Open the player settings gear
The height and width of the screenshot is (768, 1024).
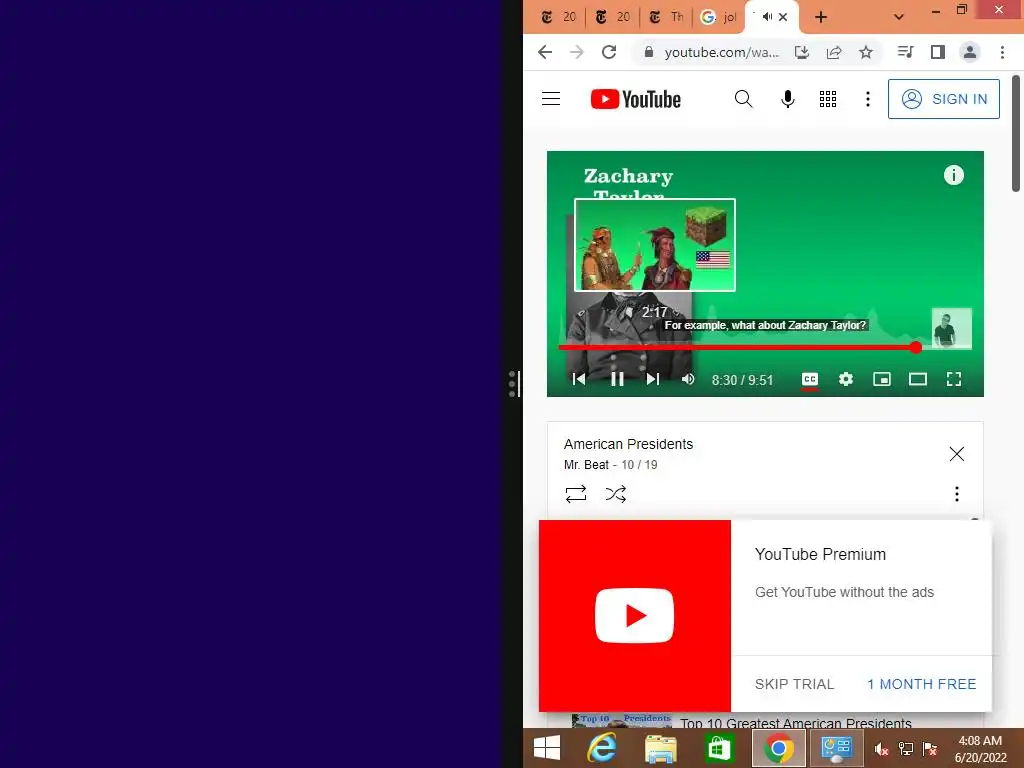846,379
